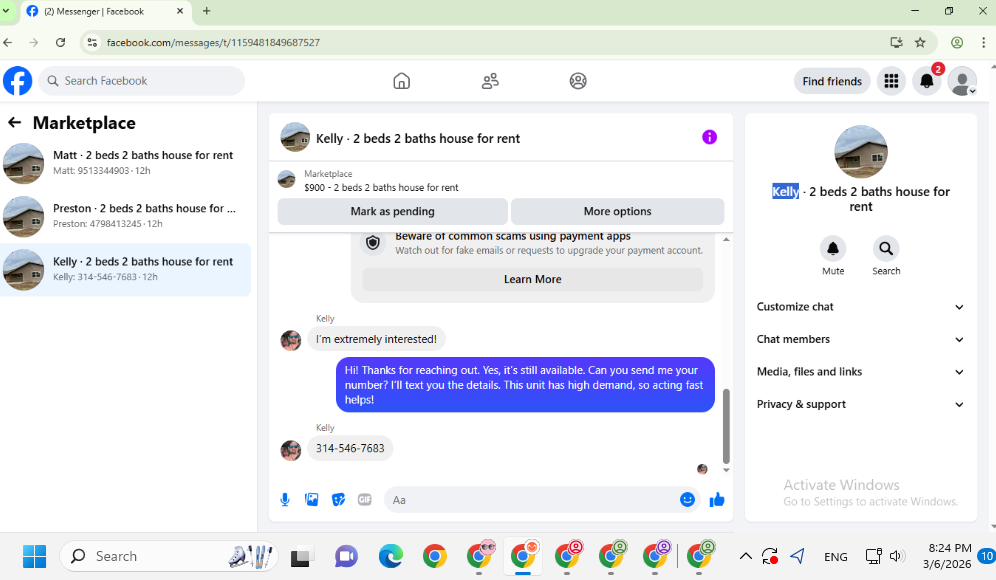Image resolution: width=996 pixels, height=580 pixels.
Task: Click the Messenger browser tab
Action: pyautogui.click(x=105, y=11)
